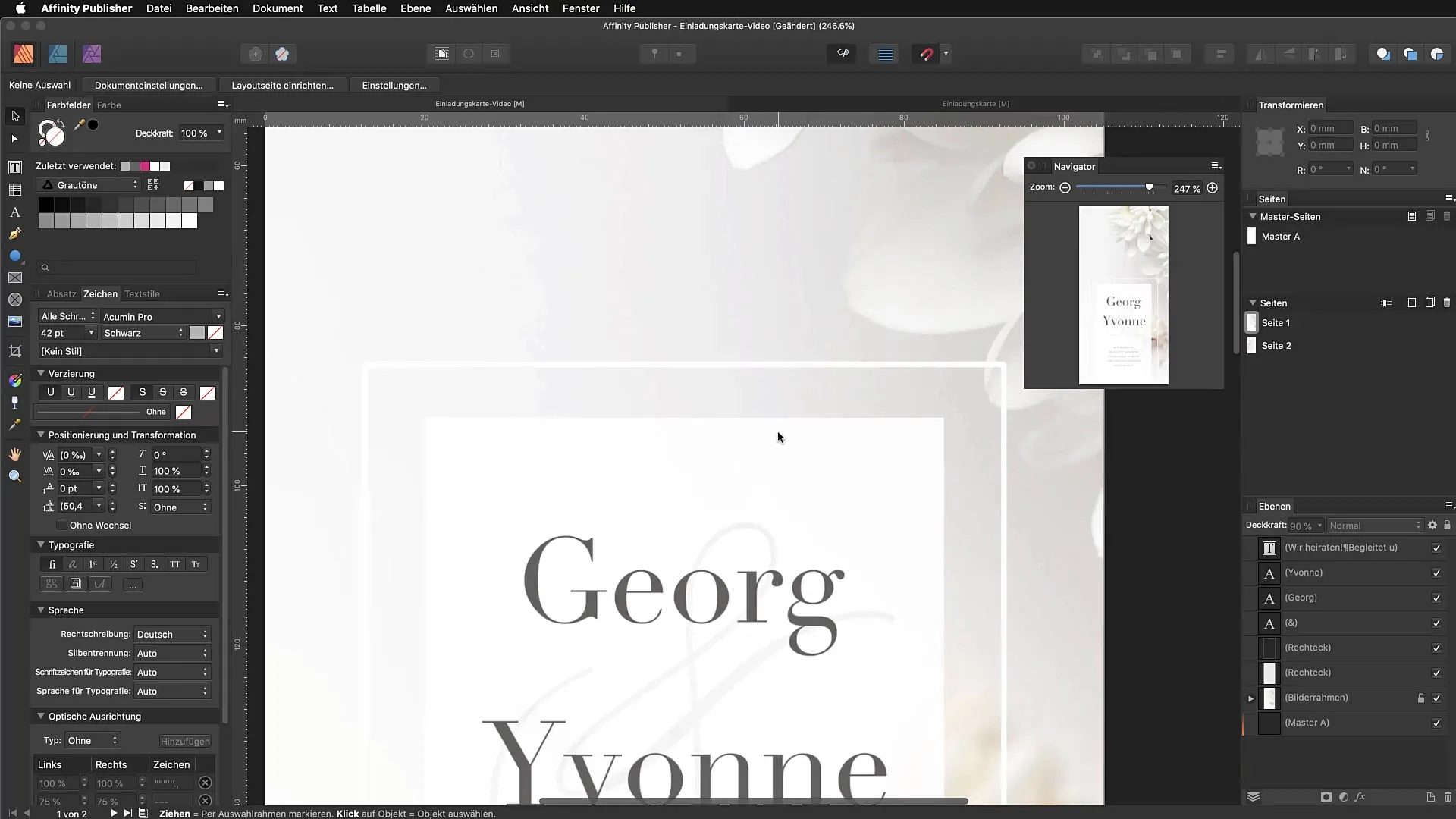The height and width of the screenshot is (819, 1456).
Task: Collapse the Typografie section
Action: tap(41, 544)
